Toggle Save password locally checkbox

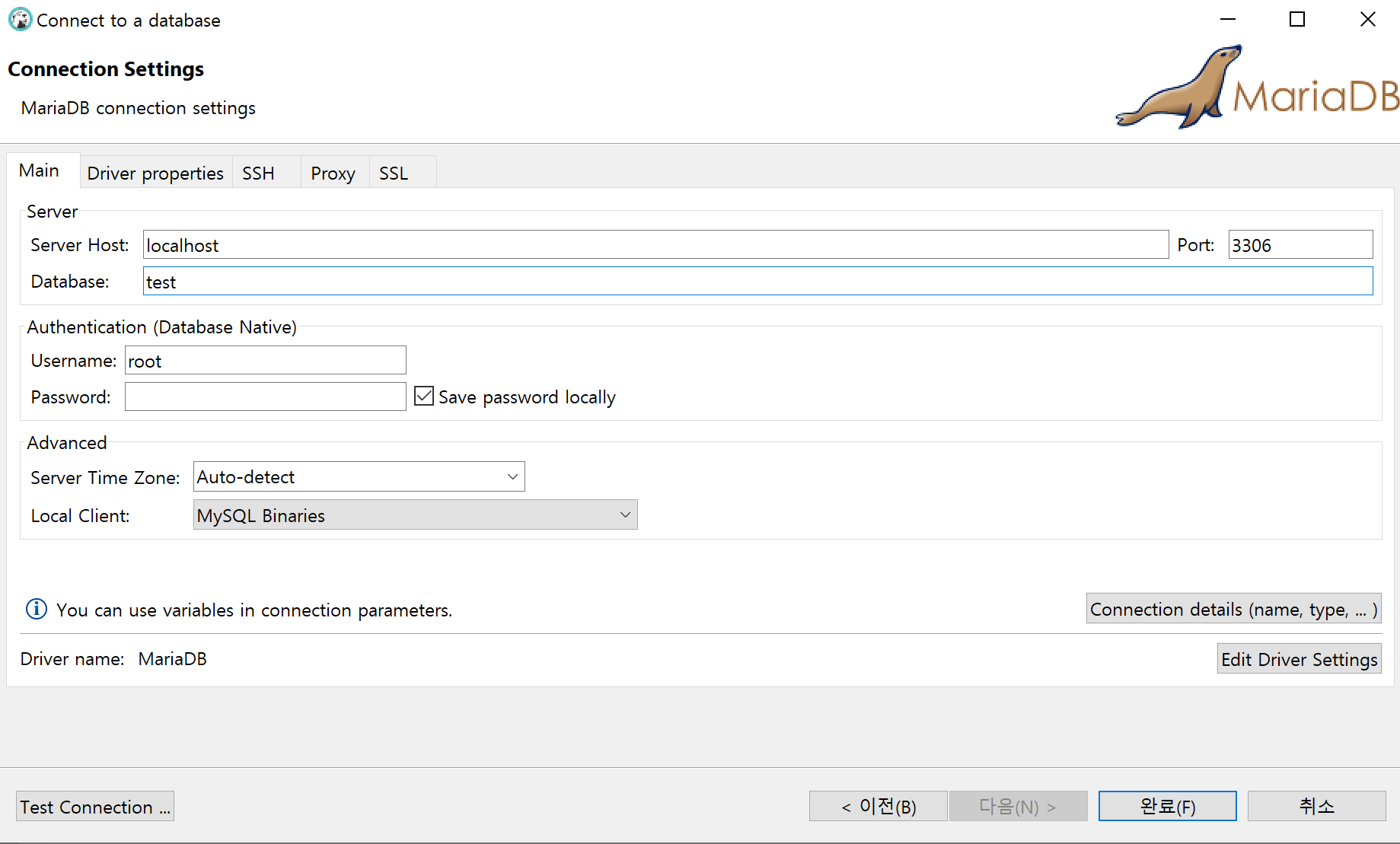[424, 396]
